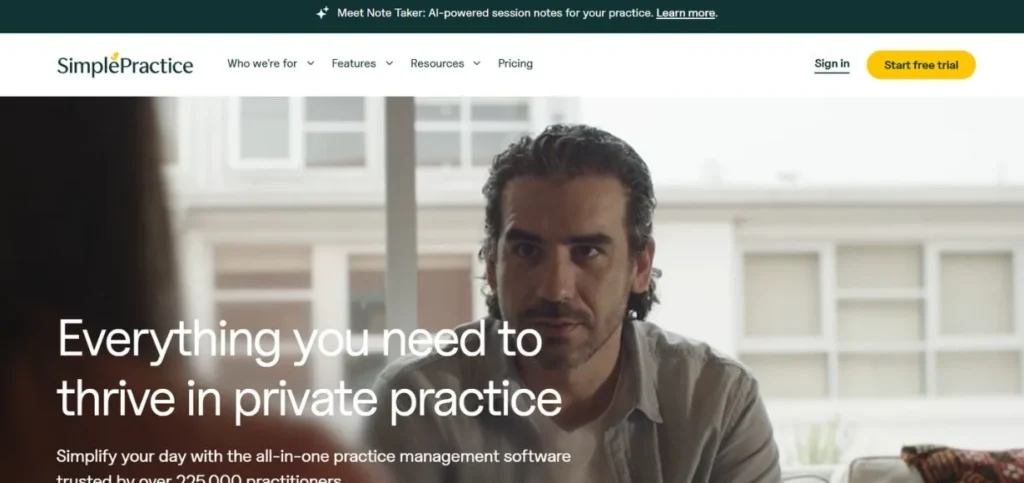Expand the chevron next to Resources
This screenshot has height=483, width=1024.
coord(477,63)
